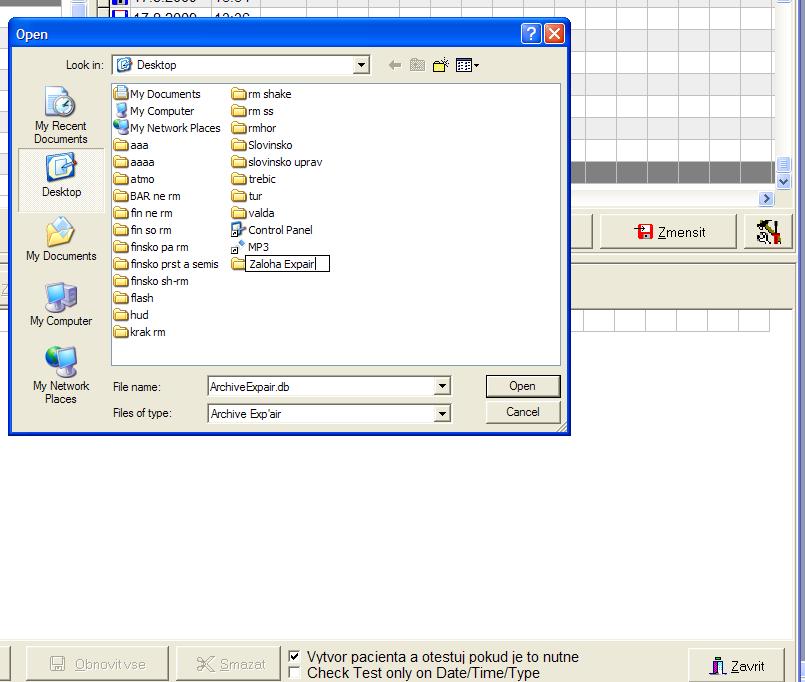Select the aaa folder
805x682 pixels.
[x=131, y=145]
